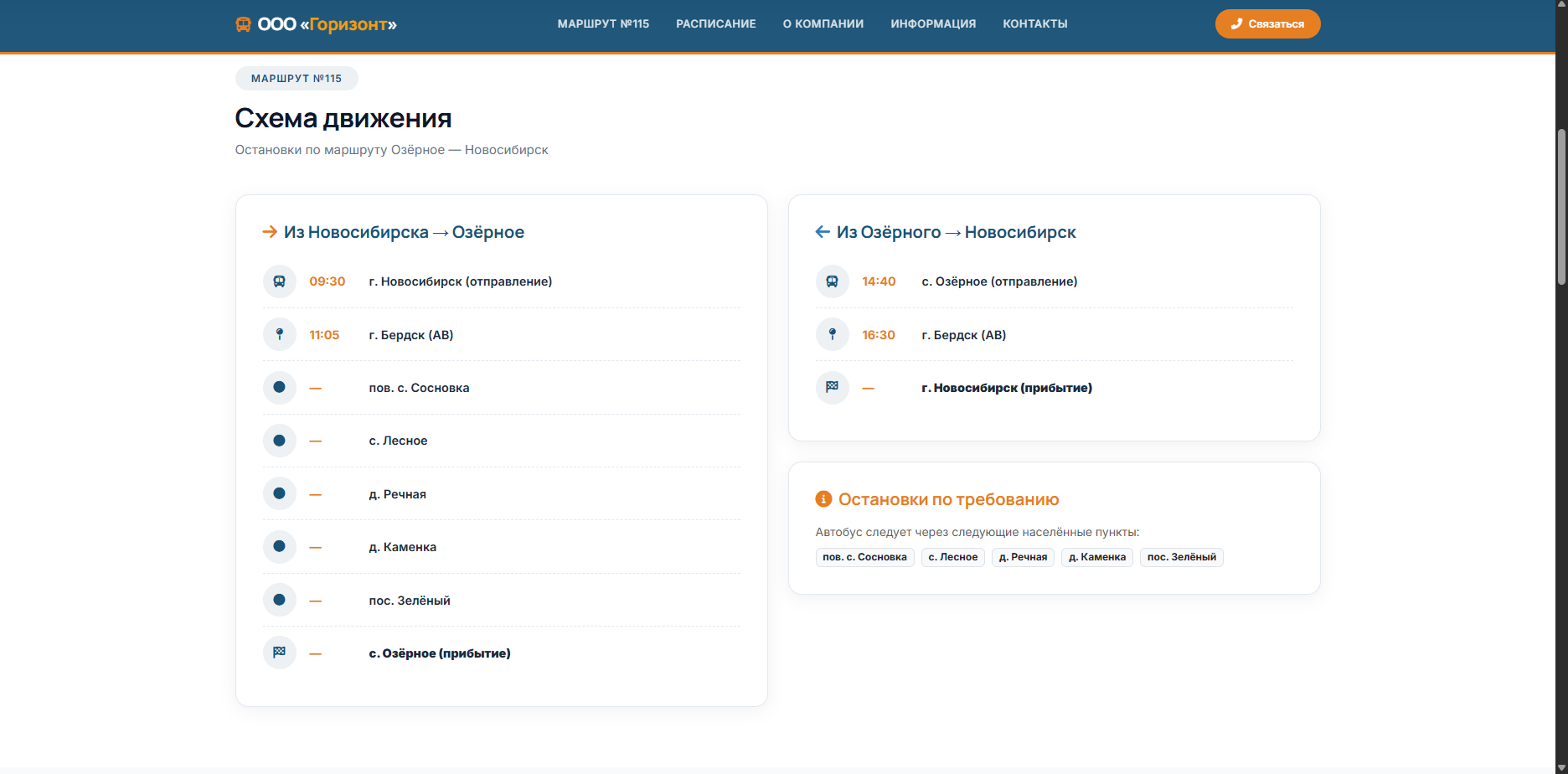
Task: Click the orange right-arrow icon before Из Новосибирска
Action: coord(270,232)
